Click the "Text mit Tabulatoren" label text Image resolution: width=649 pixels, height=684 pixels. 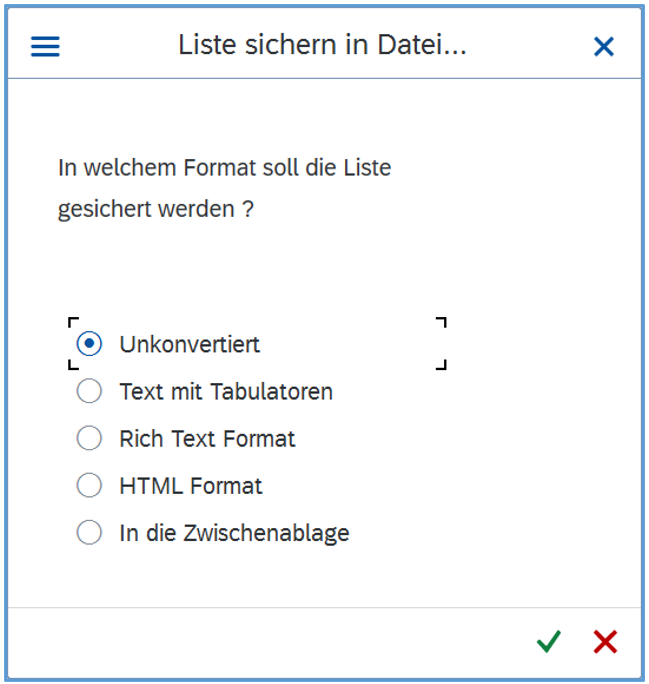[x=226, y=391]
